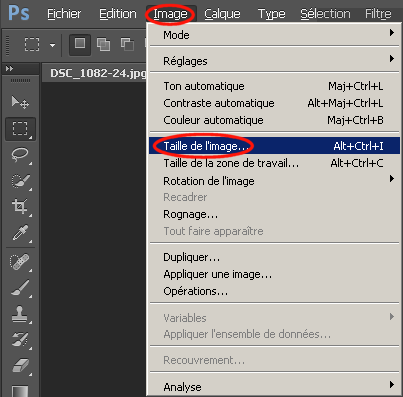Click grayed Recadrer entry

coord(275,197)
